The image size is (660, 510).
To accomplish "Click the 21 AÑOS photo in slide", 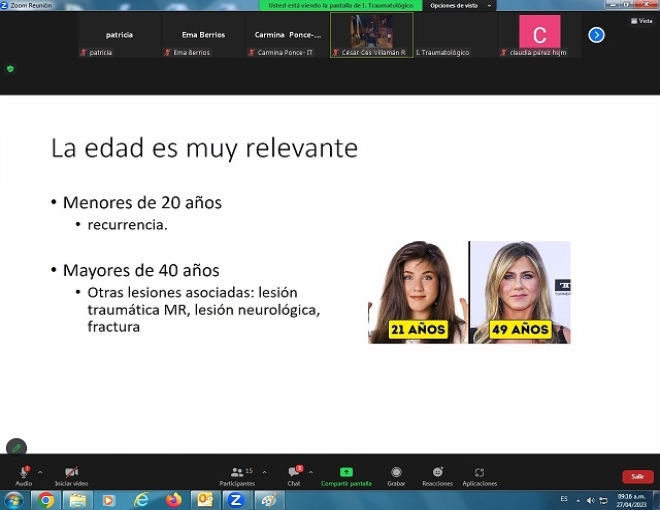I will coord(418,292).
